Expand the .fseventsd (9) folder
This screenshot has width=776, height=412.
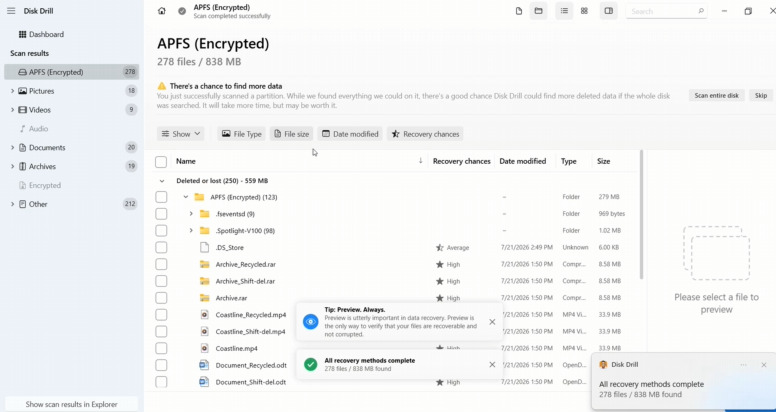(191, 214)
